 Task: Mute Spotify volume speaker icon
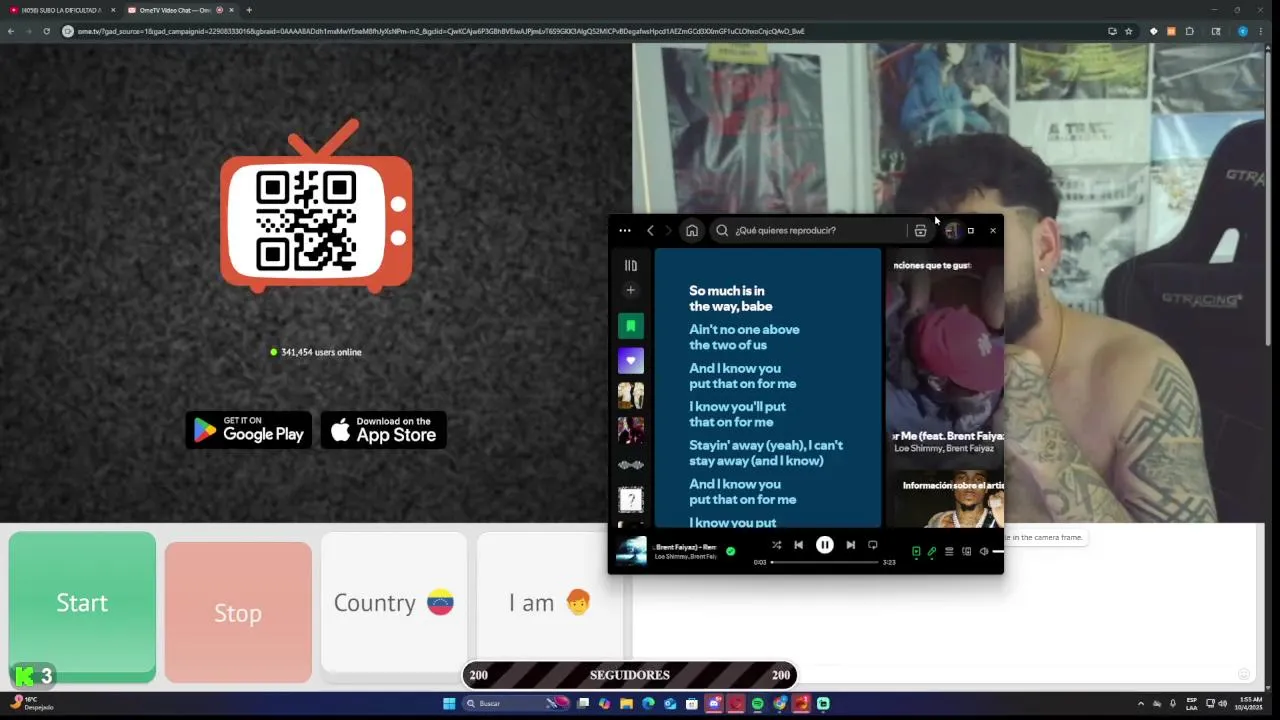coord(983,551)
